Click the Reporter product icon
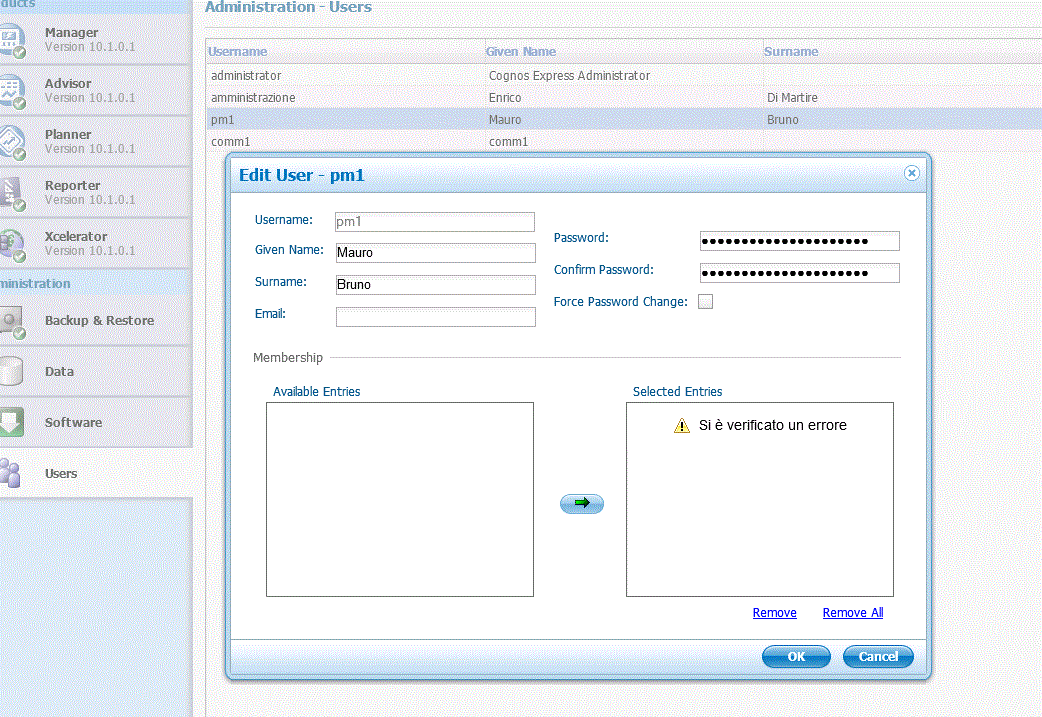This screenshot has width=1042, height=717. (x=11, y=193)
